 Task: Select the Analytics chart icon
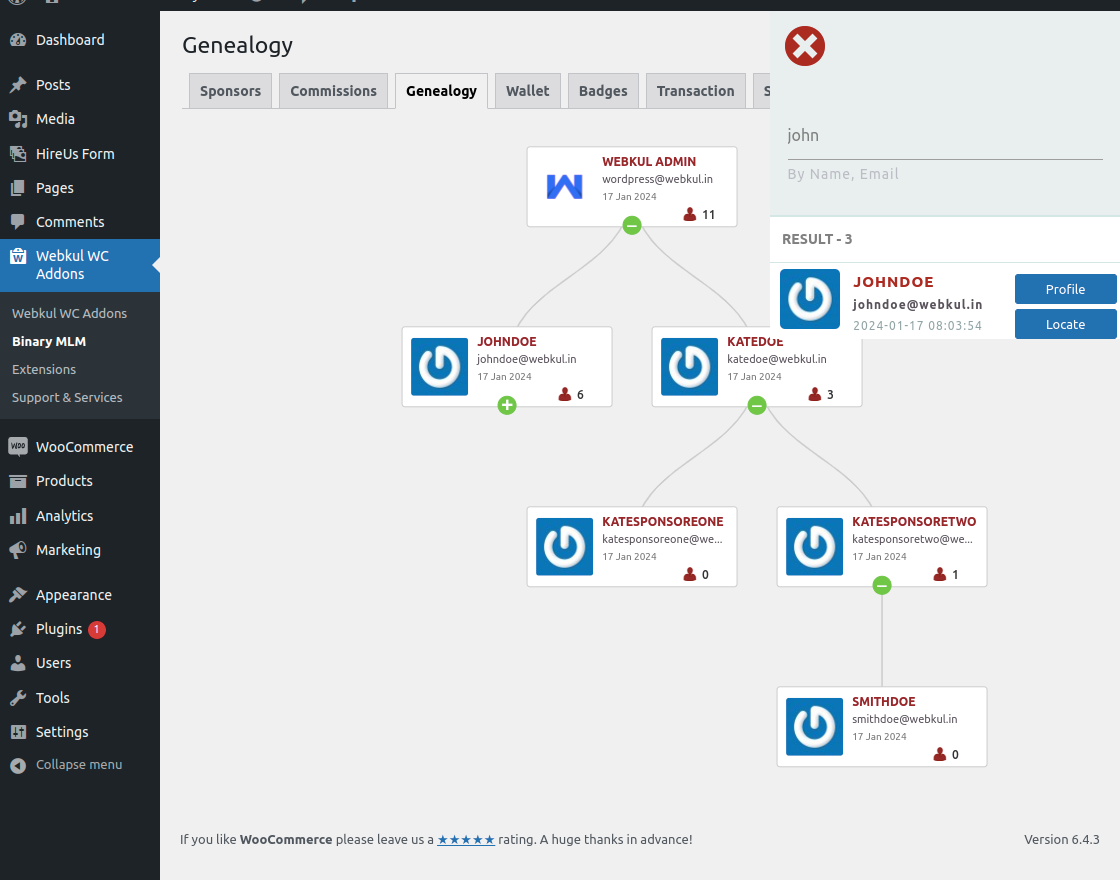[18, 516]
